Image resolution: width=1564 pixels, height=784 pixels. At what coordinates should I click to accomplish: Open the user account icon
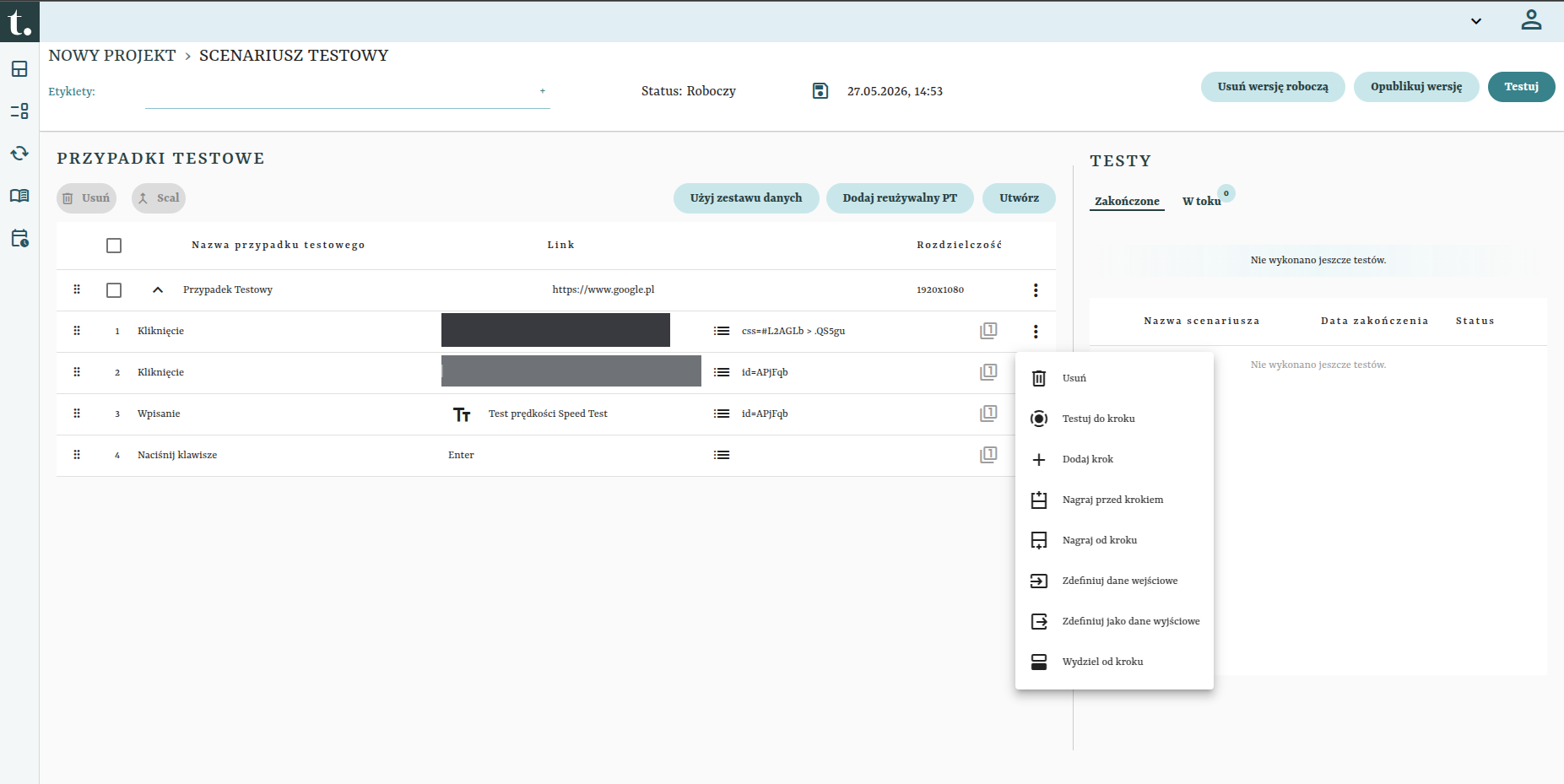click(x=1531, y=19)
